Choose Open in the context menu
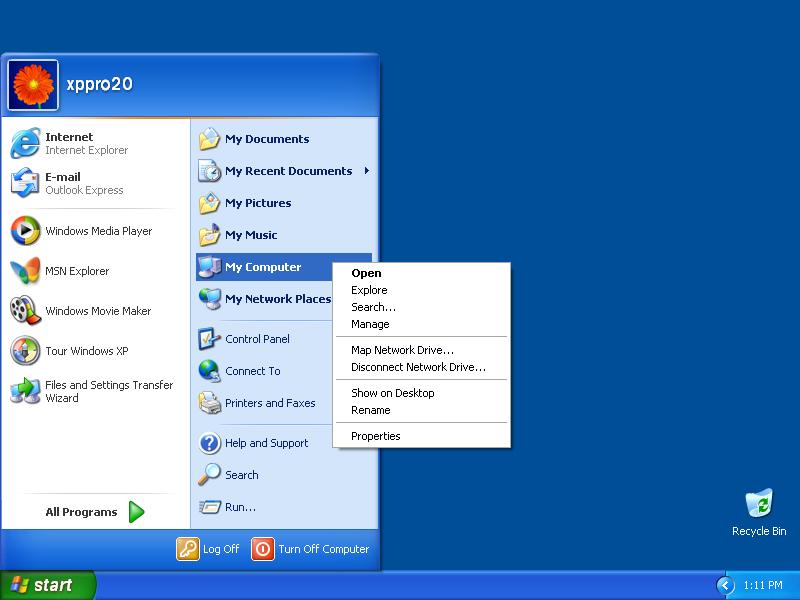Screen dimensions: 800x600 pyautogui.click(x=421, y=273)
